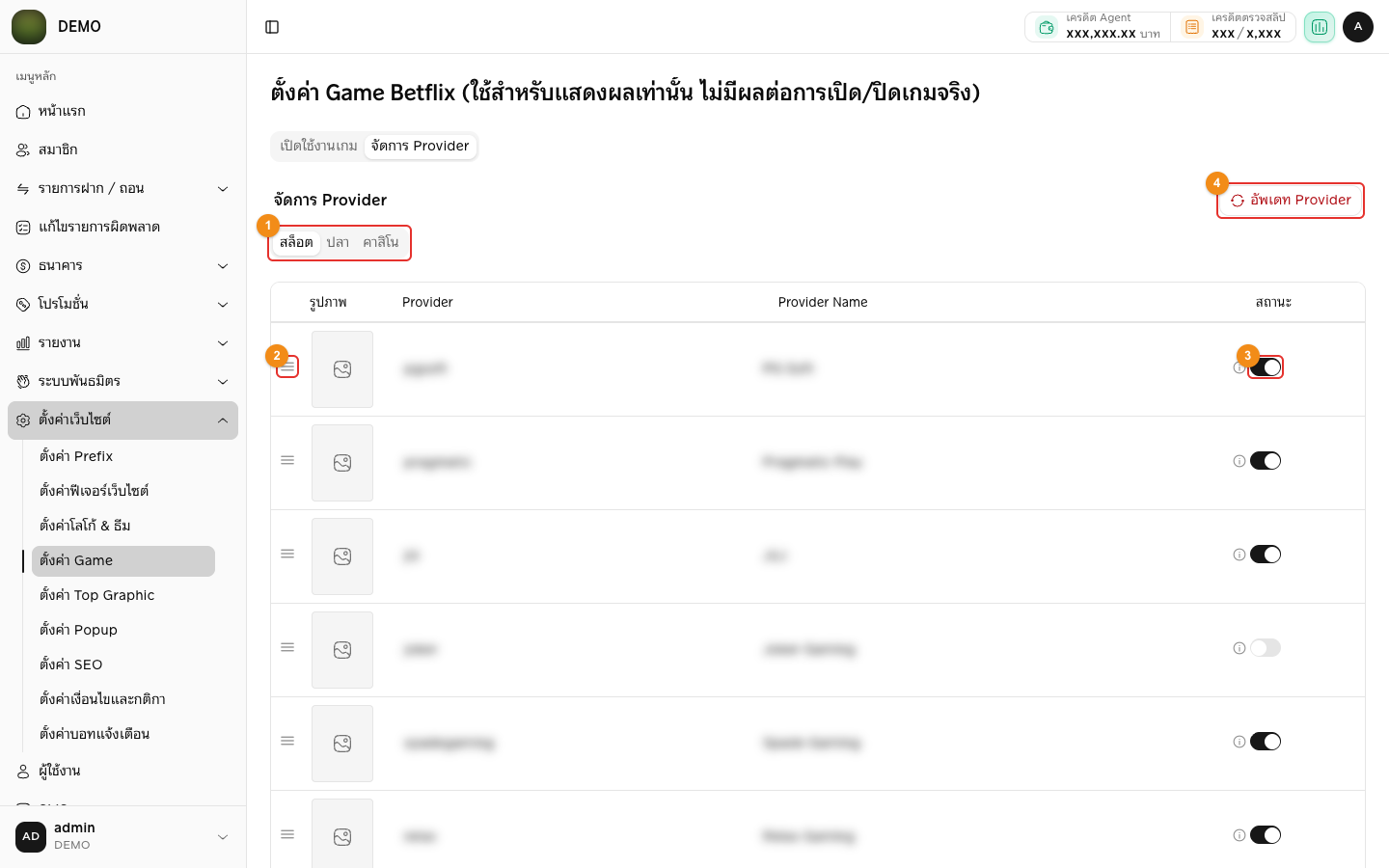Expand the ธนาคาร menu chevron
The height and width of the screenshot is (868, 1389).
point(223,266)
